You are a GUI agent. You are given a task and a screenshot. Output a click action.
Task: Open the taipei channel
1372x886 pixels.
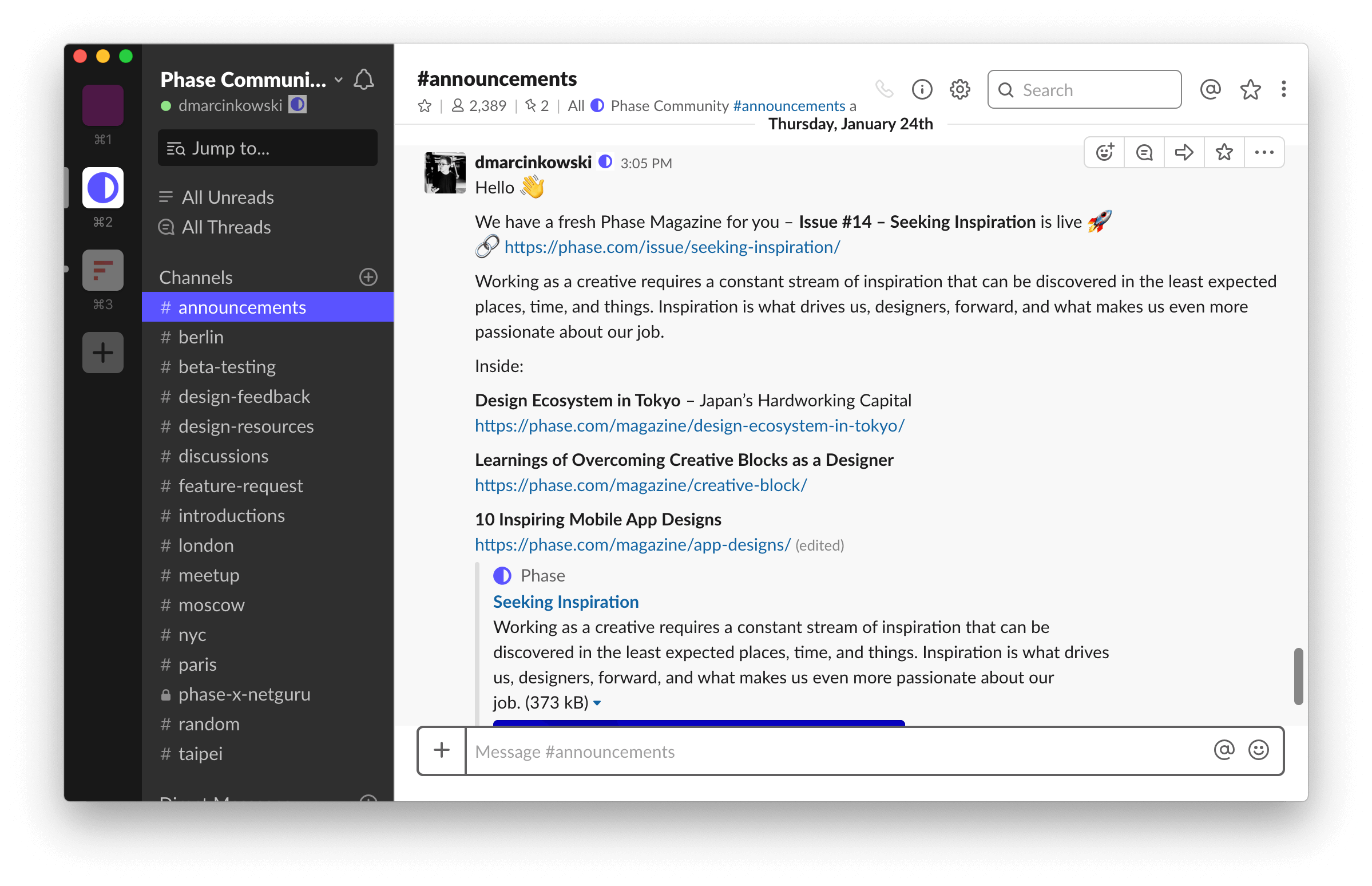tap(267, 753)
